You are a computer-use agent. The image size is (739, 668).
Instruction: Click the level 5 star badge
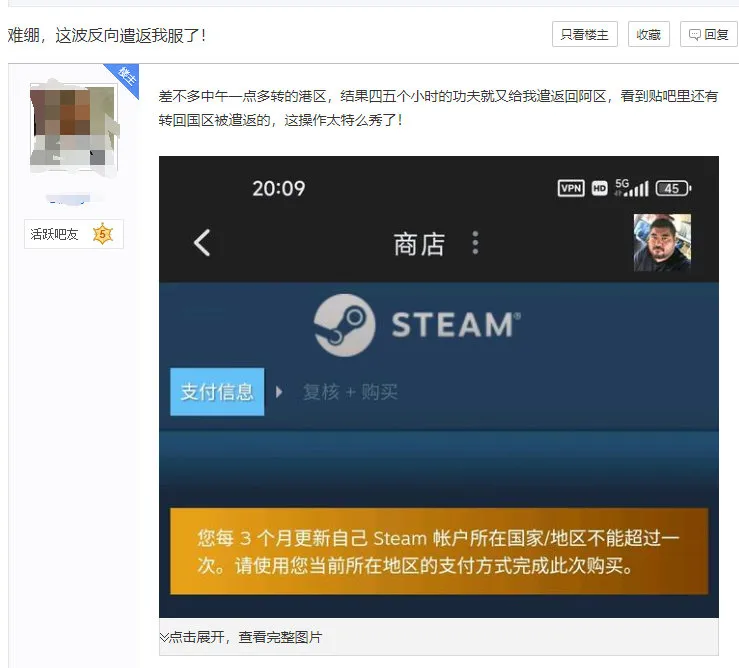(102, 234)
